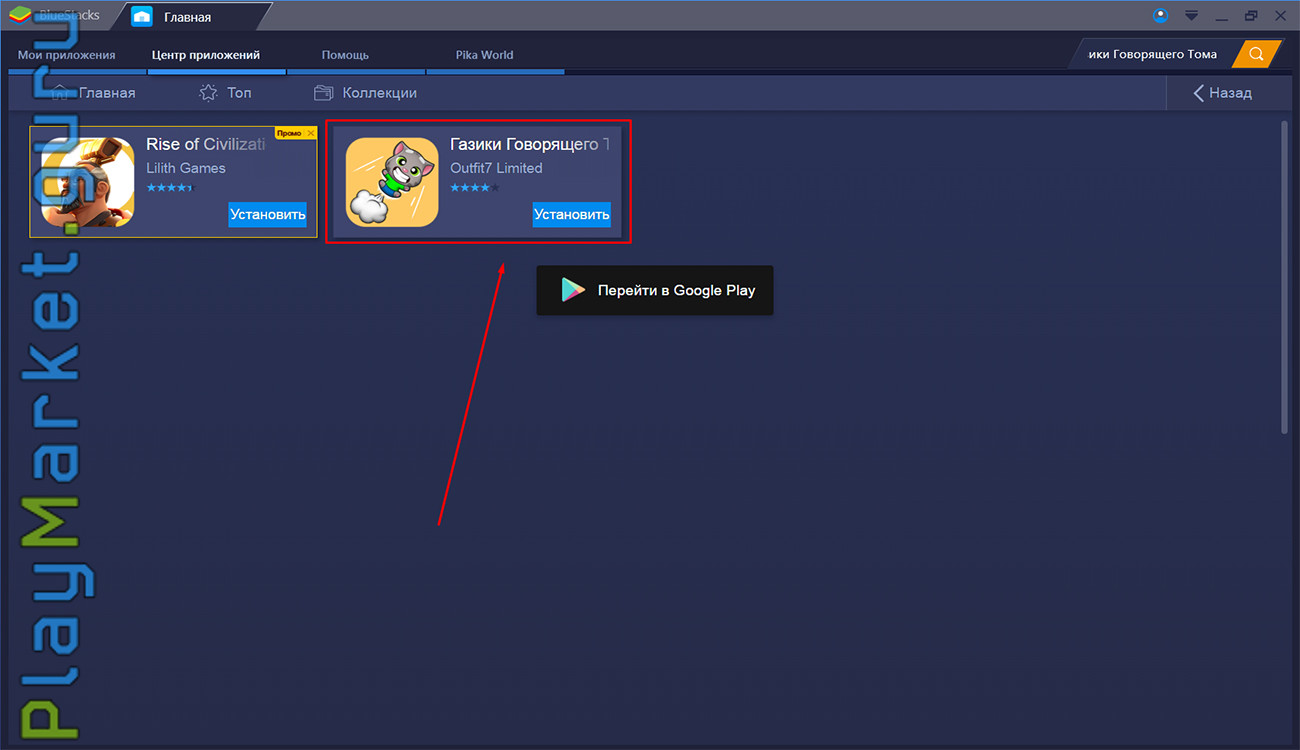Click the BlueStacks logo in the title bar
The height and width of the screenshot is (750, 1300).
20,16
